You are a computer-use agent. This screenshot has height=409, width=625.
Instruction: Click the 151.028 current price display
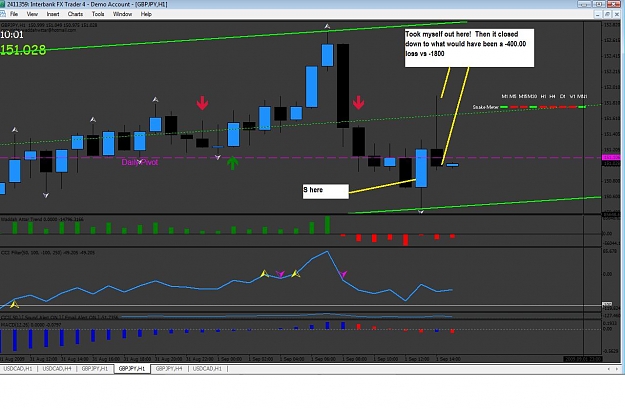tap(23, 50)
